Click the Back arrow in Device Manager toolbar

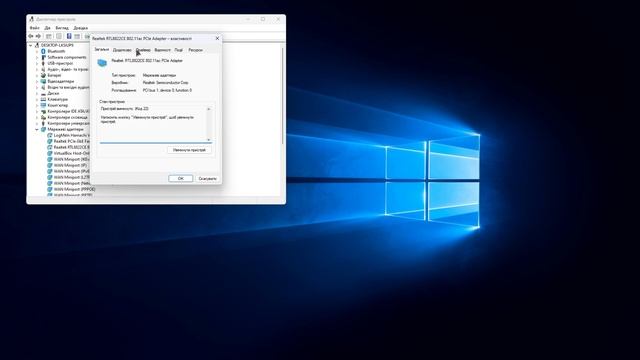coord(31,36)
